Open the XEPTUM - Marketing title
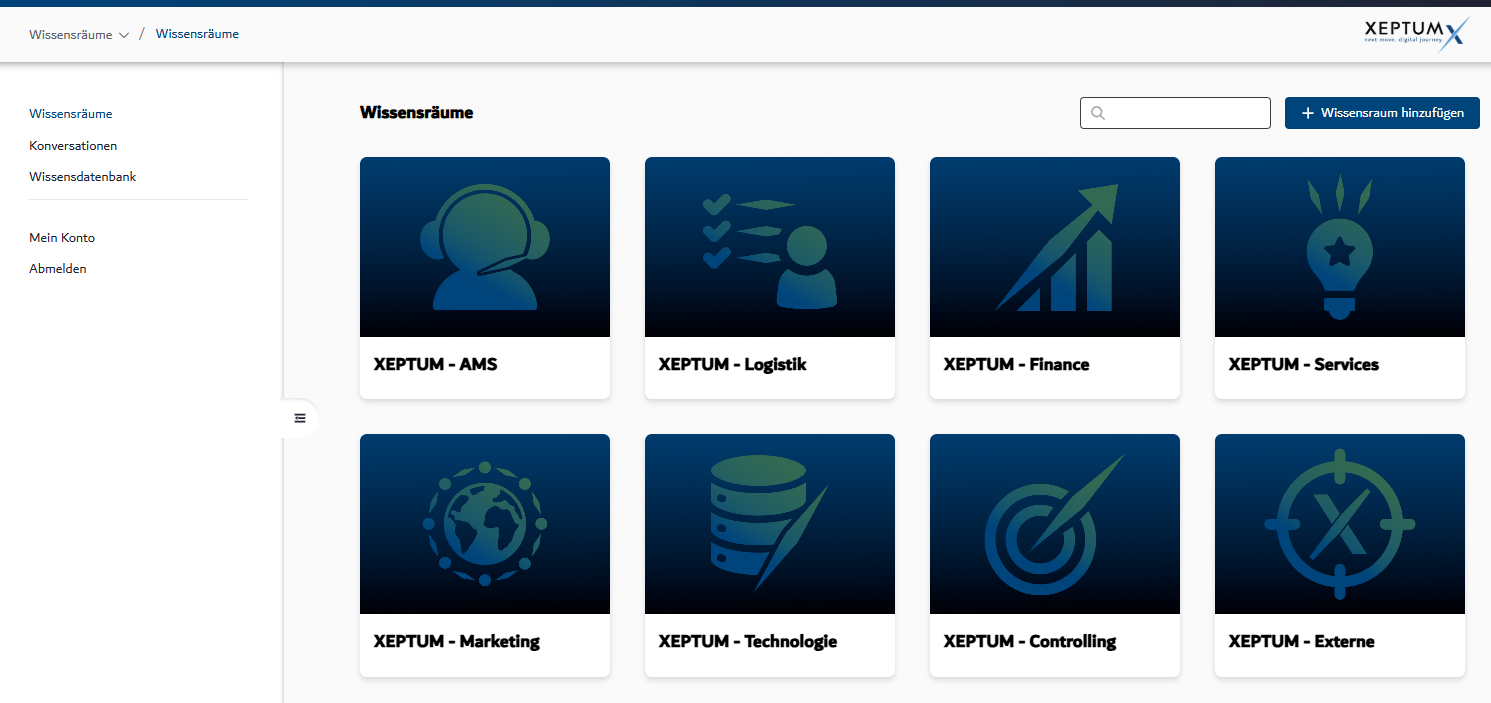This screenshot has height=703, width=1491. click(456, 641)
